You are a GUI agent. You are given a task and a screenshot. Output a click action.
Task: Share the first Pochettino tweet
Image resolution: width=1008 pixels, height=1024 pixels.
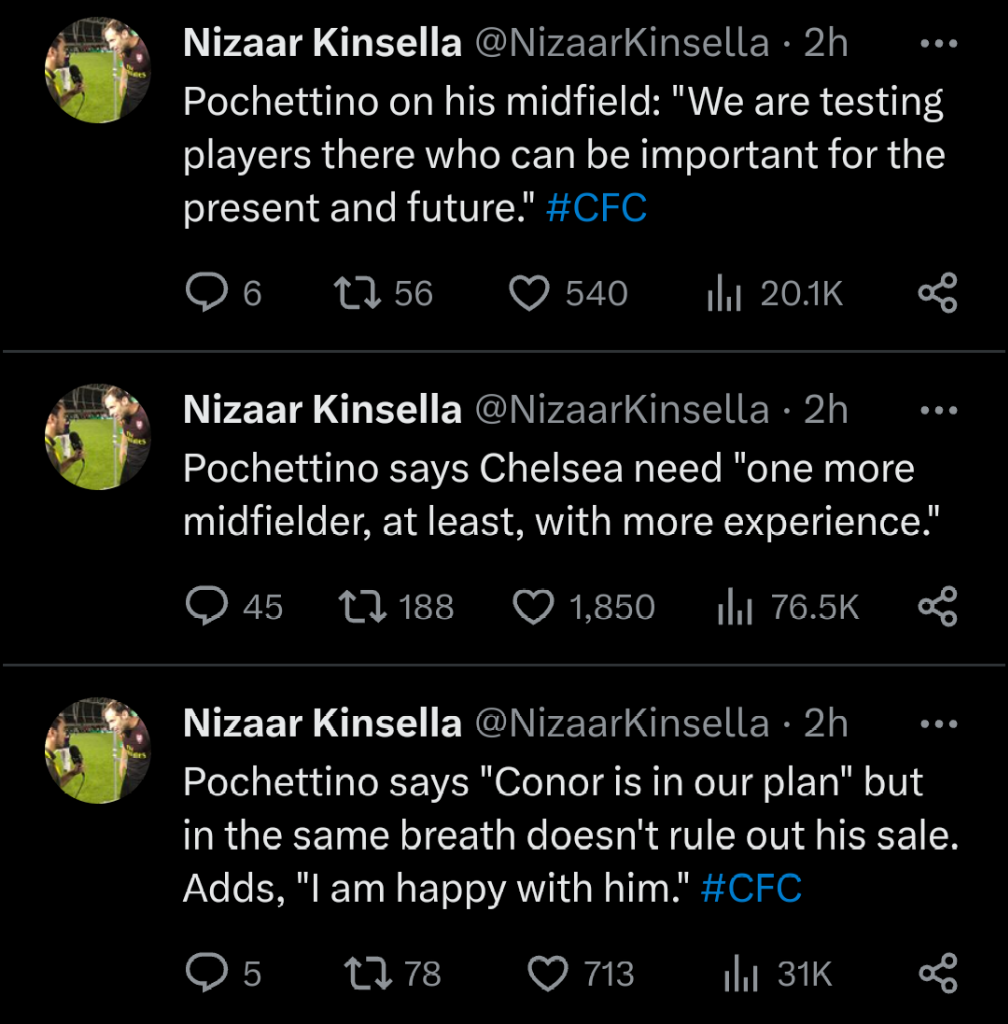point(937,293)
